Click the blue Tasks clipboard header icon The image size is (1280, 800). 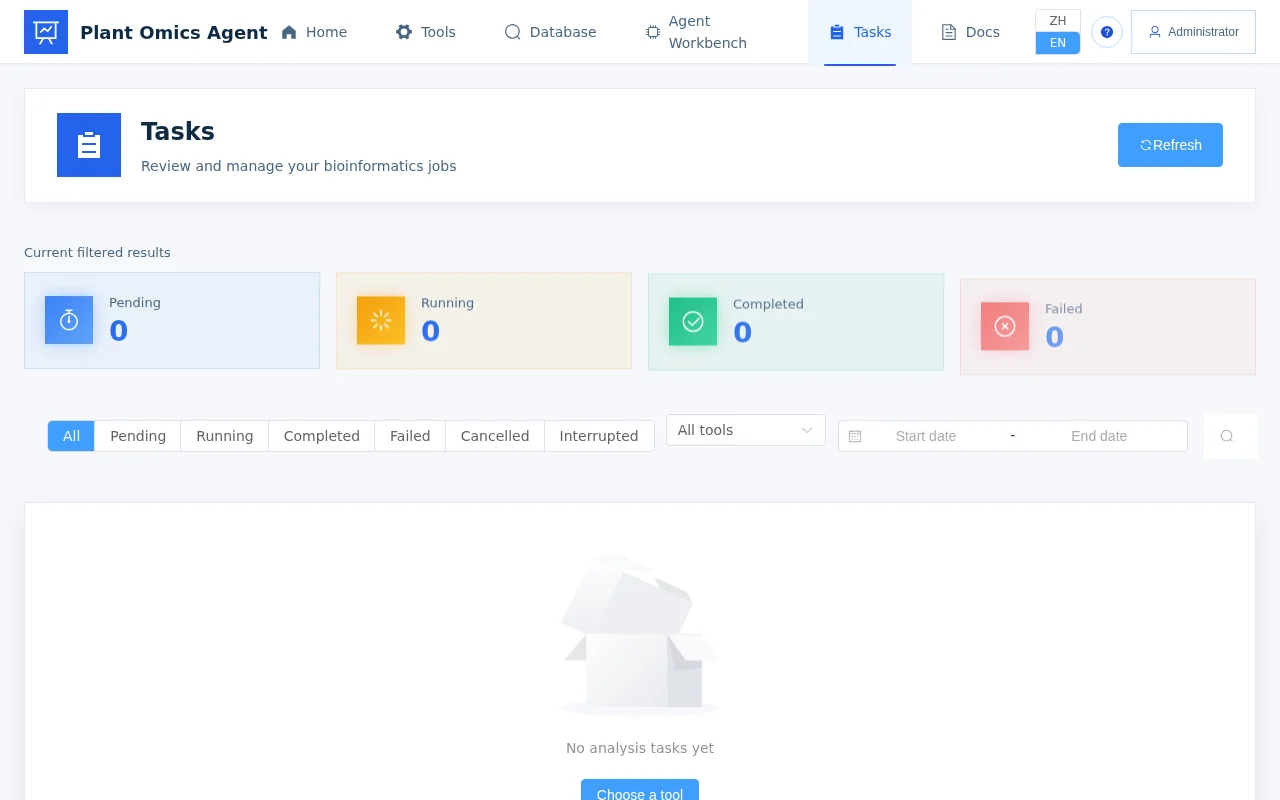(x=89, y=145)
